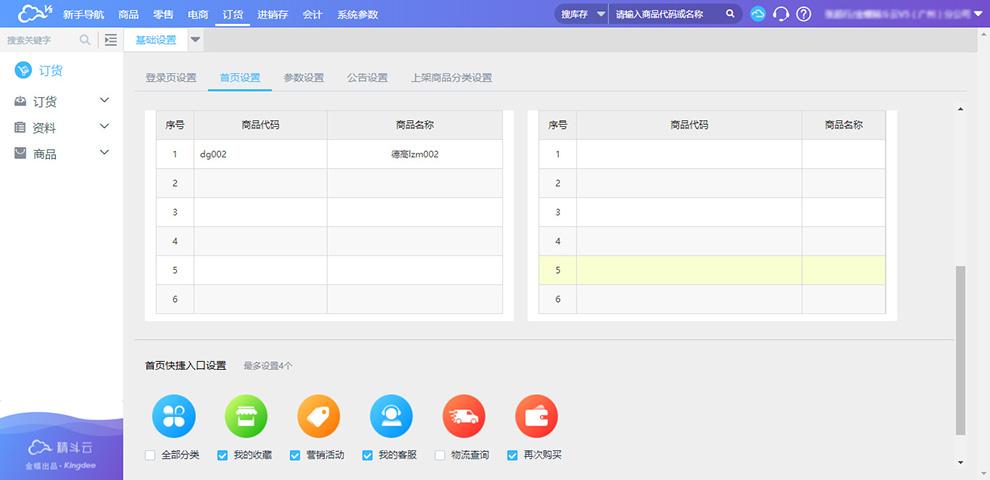Open 商品 in the top menu
Screen dimensions: 990x480
pos(128,14)
